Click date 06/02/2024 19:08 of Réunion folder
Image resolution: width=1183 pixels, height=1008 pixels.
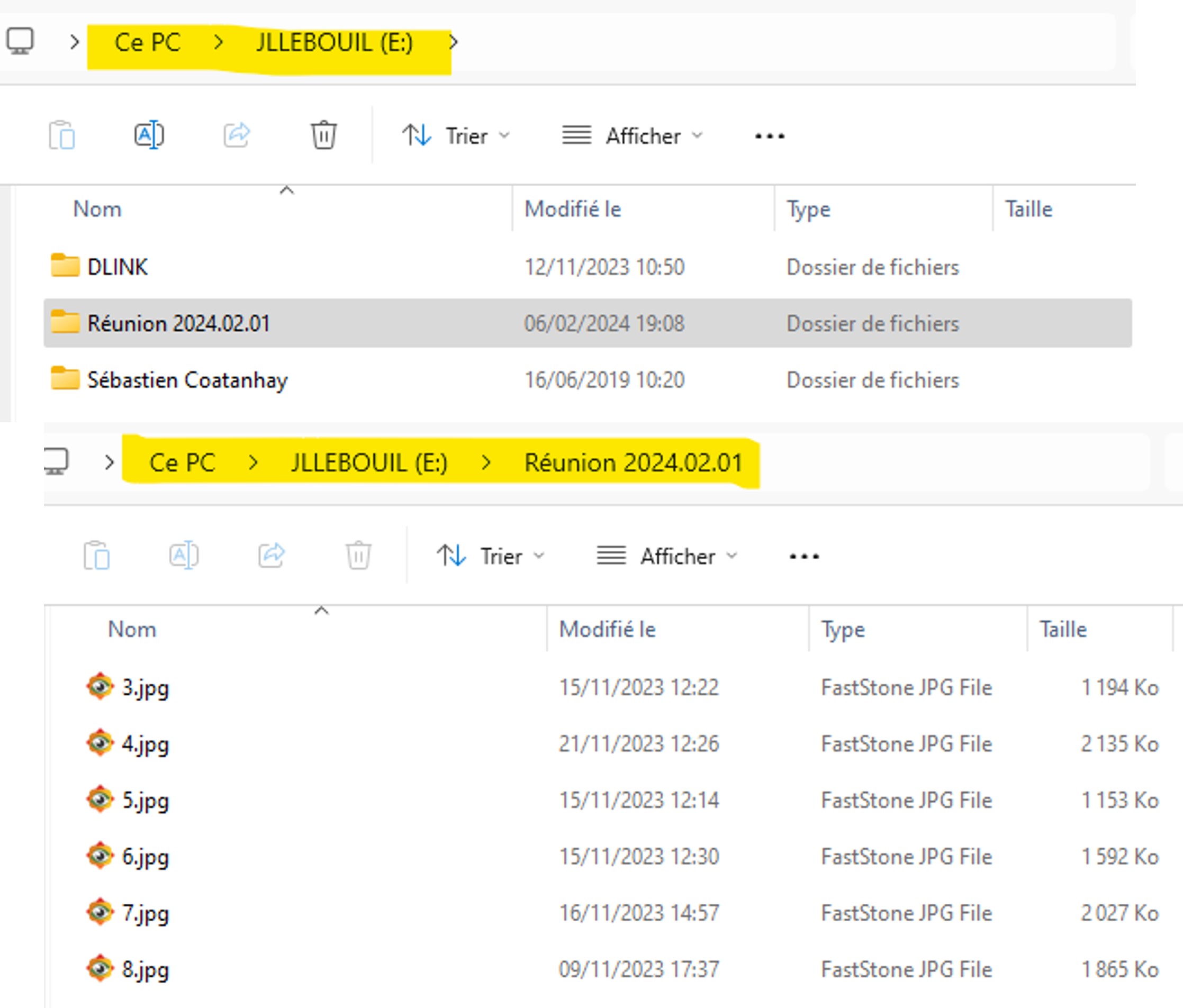pos(604,324)
